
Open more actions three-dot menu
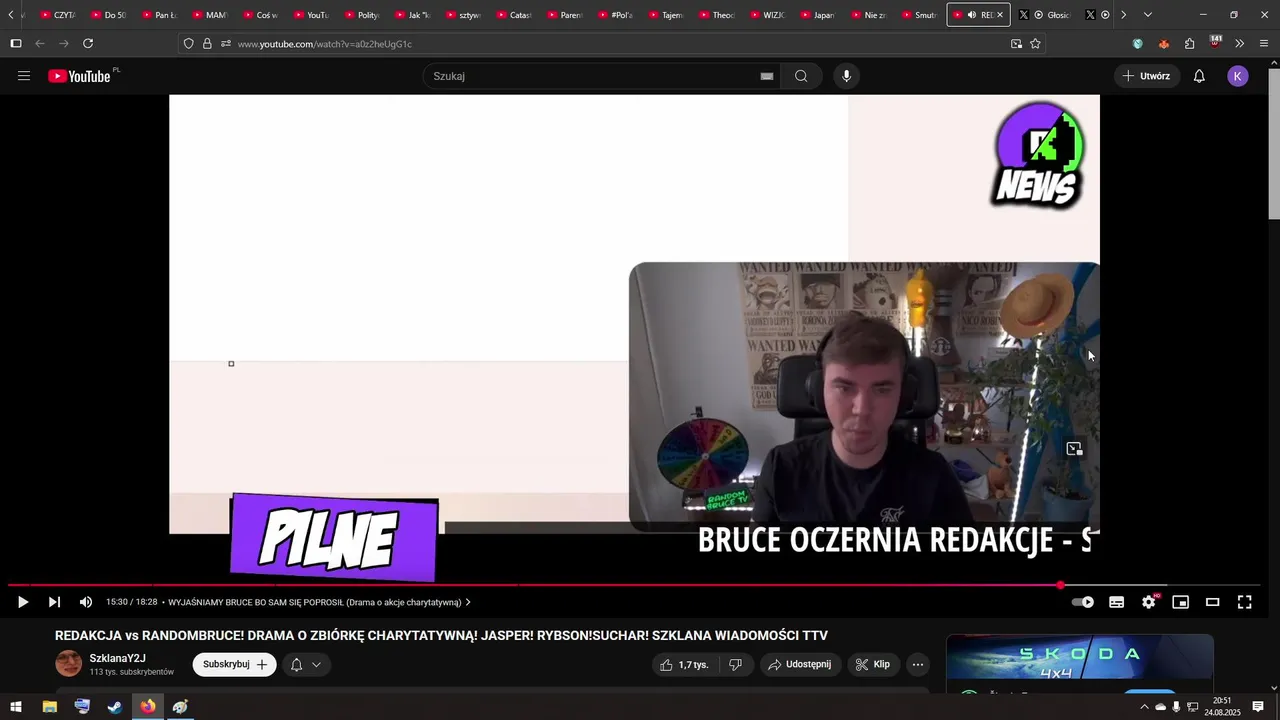[x=917, y=664]
